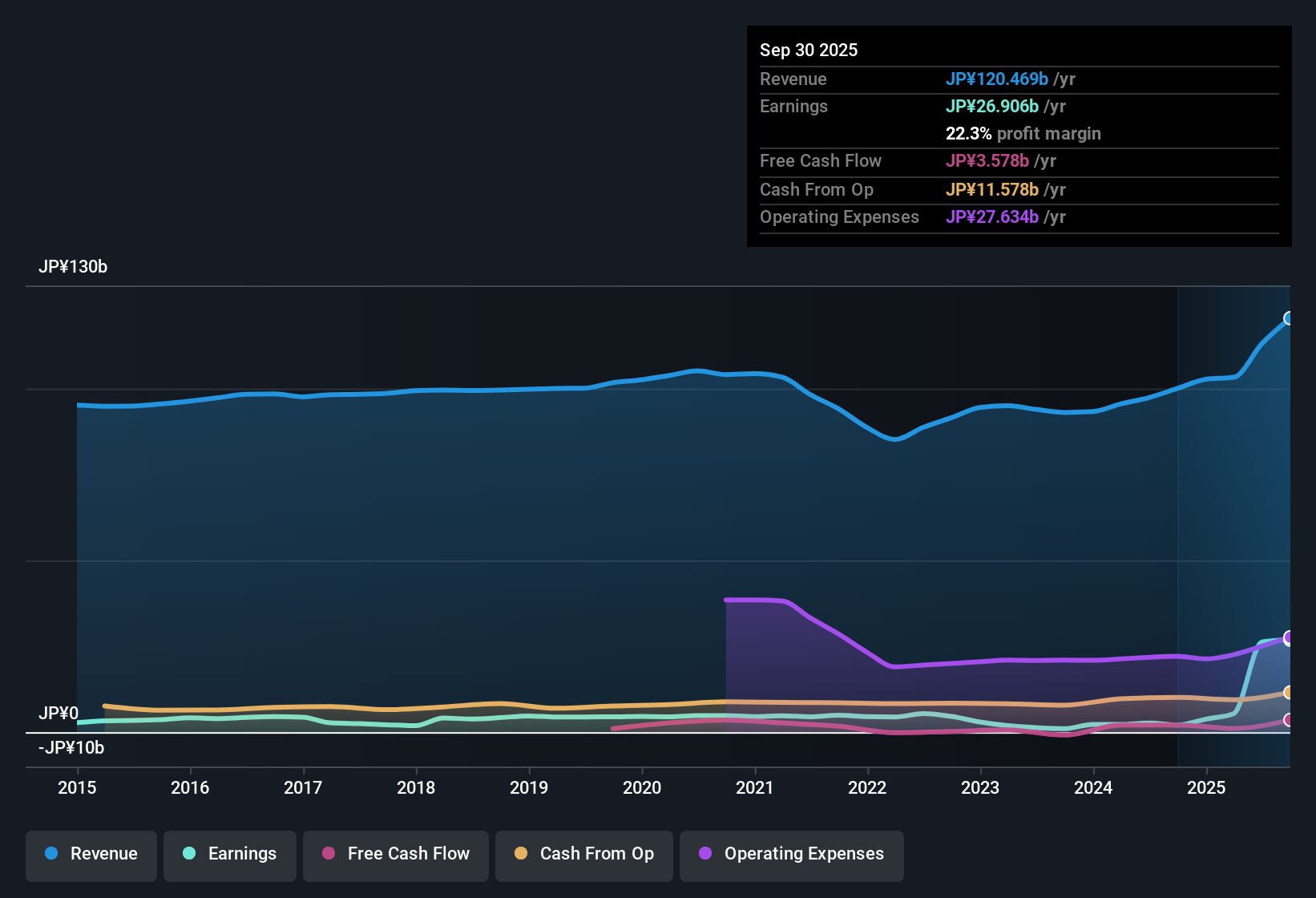Screen dimensions: 1316x898
Task: Click the Operating Expenses endpoint circle marker
Action: tap(1287, 638)
